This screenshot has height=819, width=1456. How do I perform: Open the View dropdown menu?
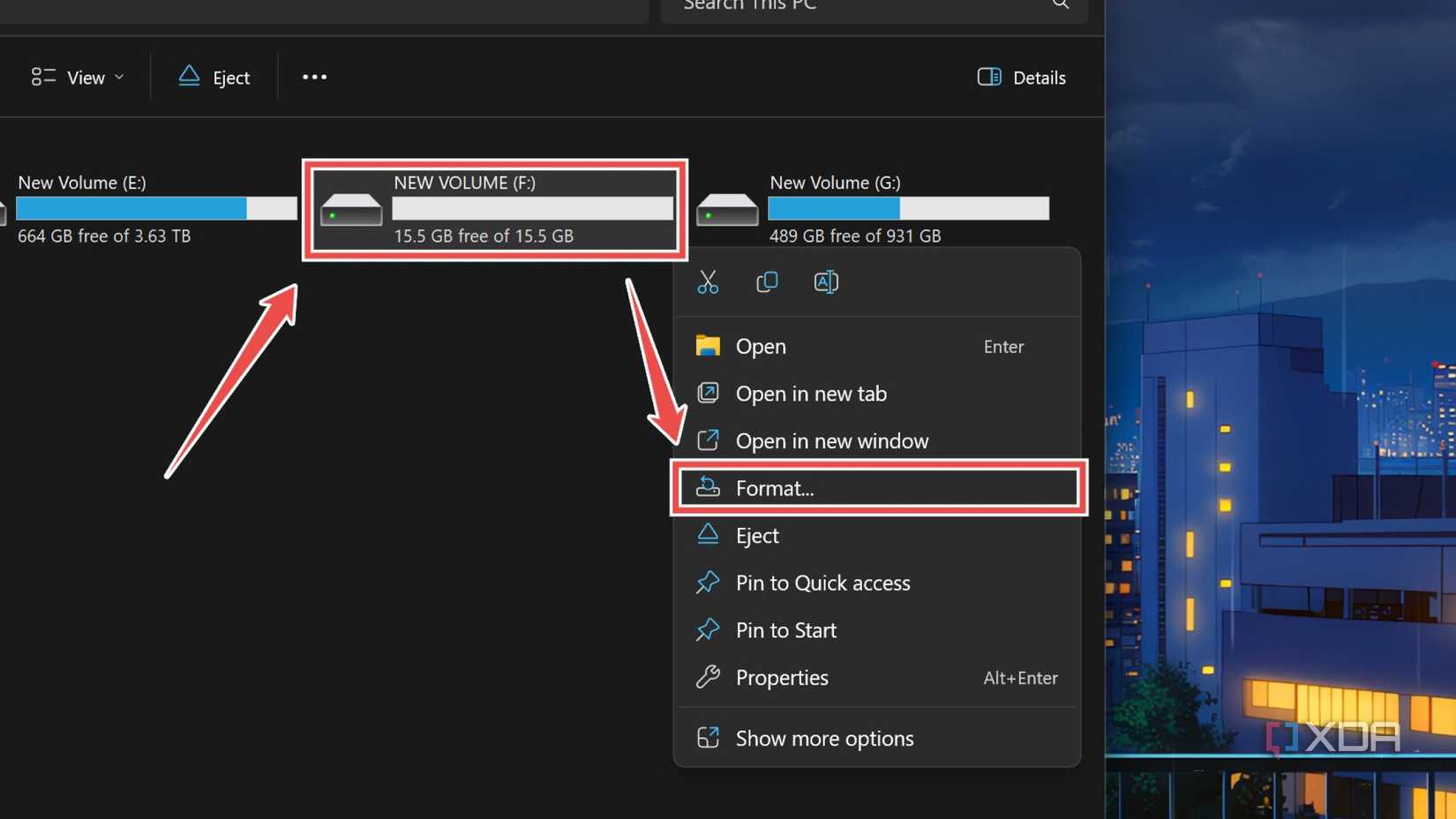pos(78,78)
